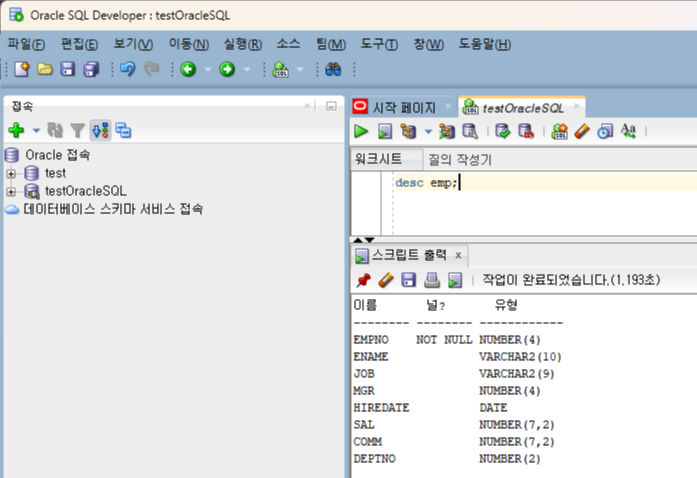Screen dimensions: 697x478
Task: Click the Collapse All icon in connections panel
Action: pyautogui.click(x=123, y=130)
